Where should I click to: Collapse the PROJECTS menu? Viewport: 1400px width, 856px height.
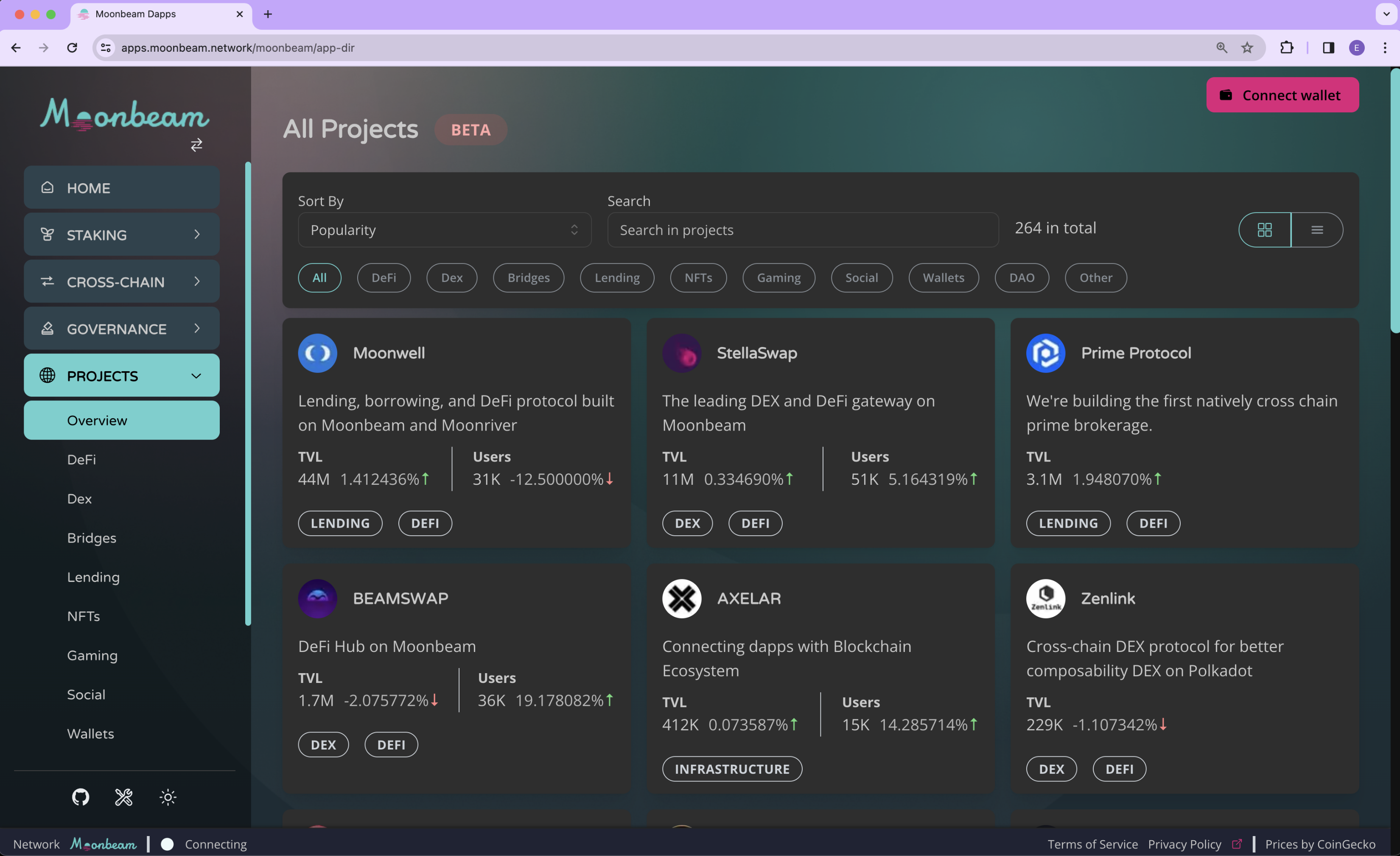(122, 375)
